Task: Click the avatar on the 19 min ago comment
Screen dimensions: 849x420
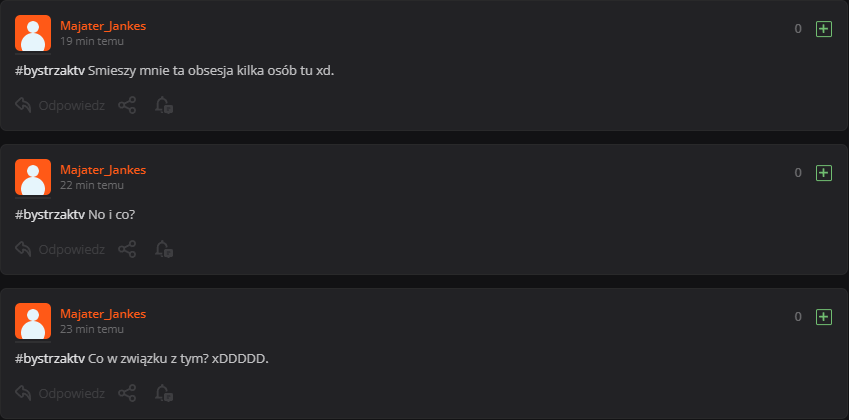Action: click(33, 33)
